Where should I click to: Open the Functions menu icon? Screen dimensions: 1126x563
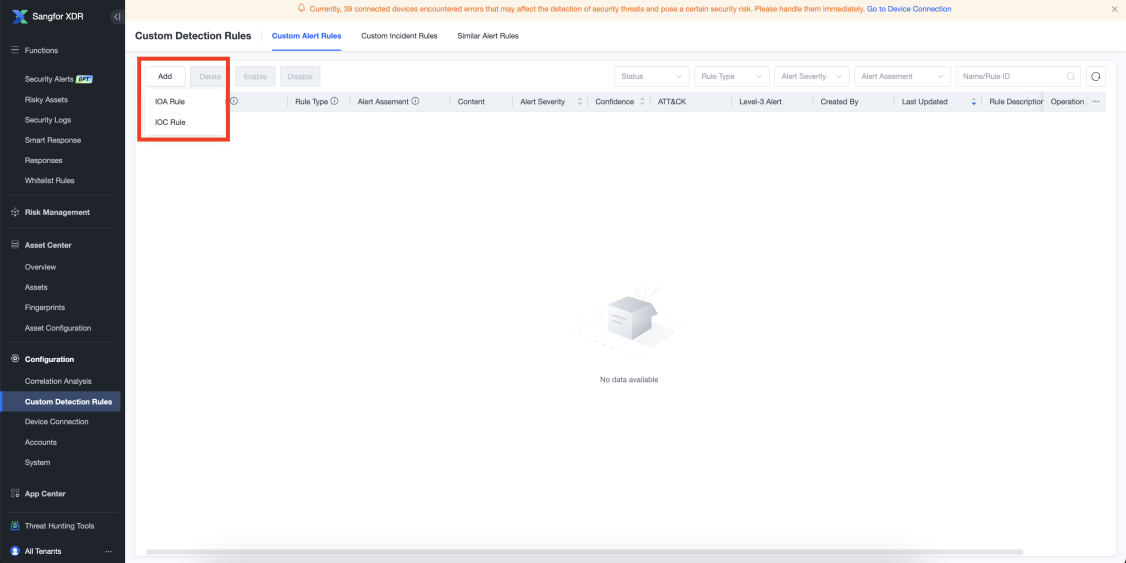click(x=15, y=50)
